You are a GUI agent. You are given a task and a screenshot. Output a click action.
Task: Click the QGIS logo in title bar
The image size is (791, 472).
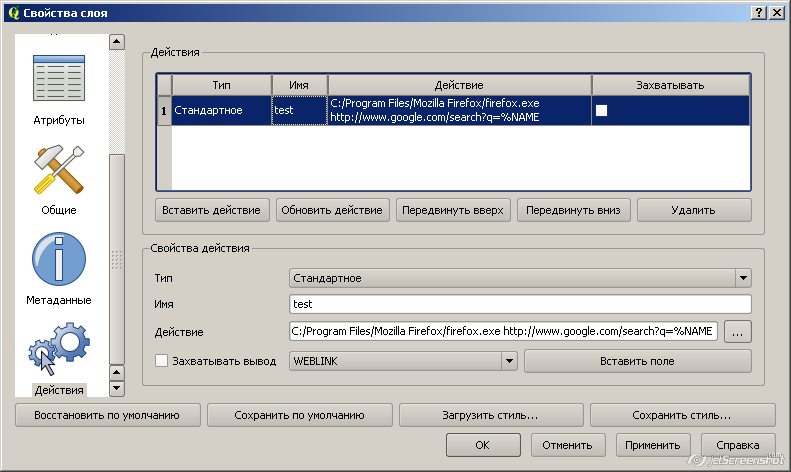tap(14, 13)
